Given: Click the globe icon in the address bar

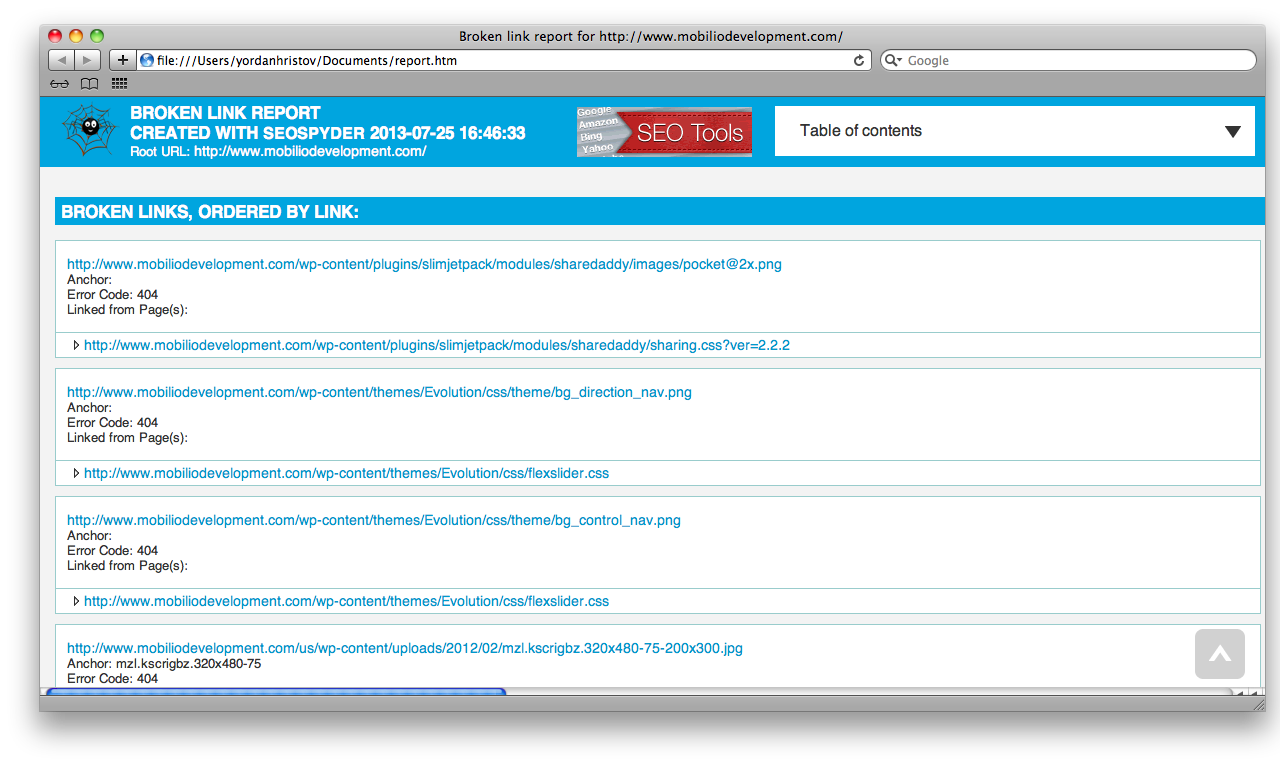Looking at the screenshot, I should click(x=147, y=60).
